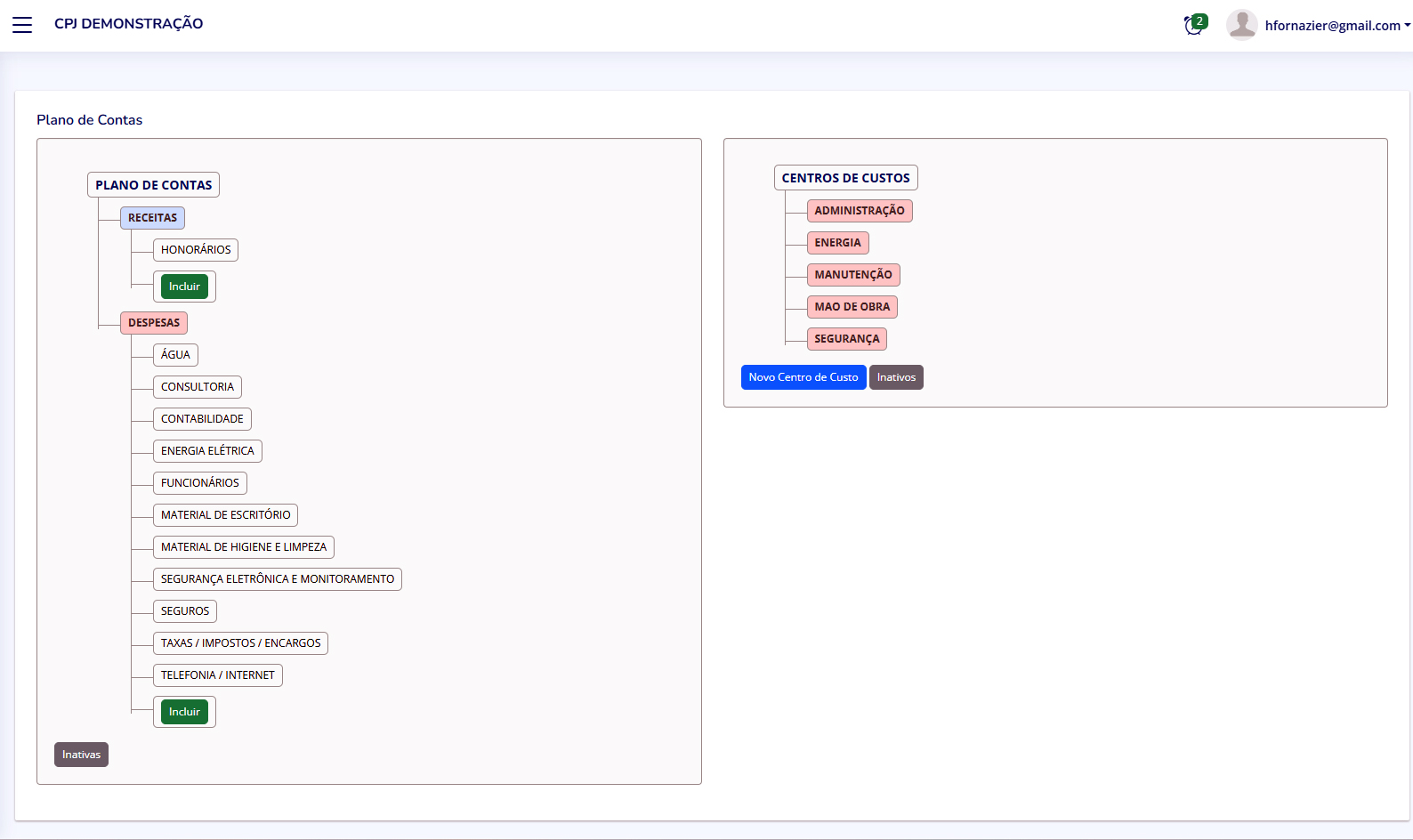
Task: Click Incluir under RECEITAS
Action: coord(184,287)
